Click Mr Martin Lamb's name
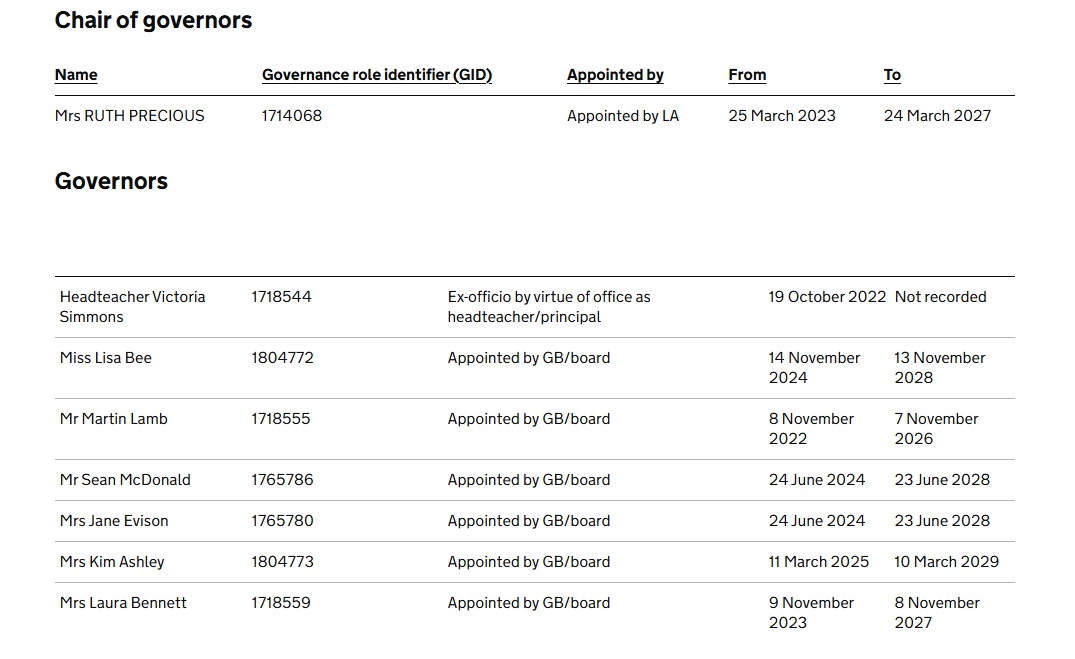Screen dimensions: 1075x659 tap(114, 419)
